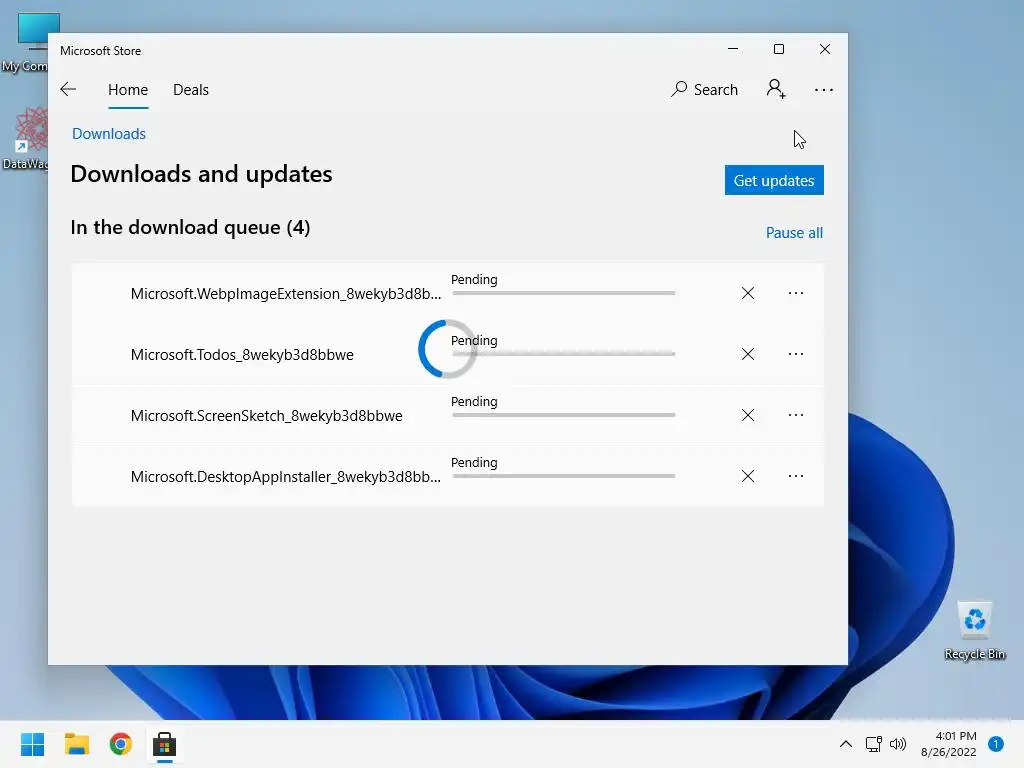Open more options for ScreenSketch
1024x768 pixels.
pos(795,415)
